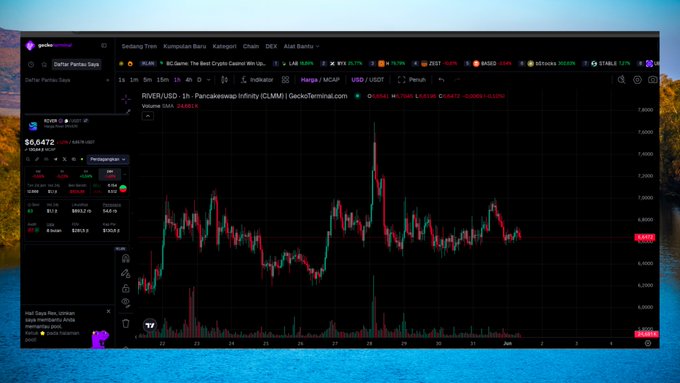
Task: Open the BC.Game casino ad link
Action: (x=212, y=63)
